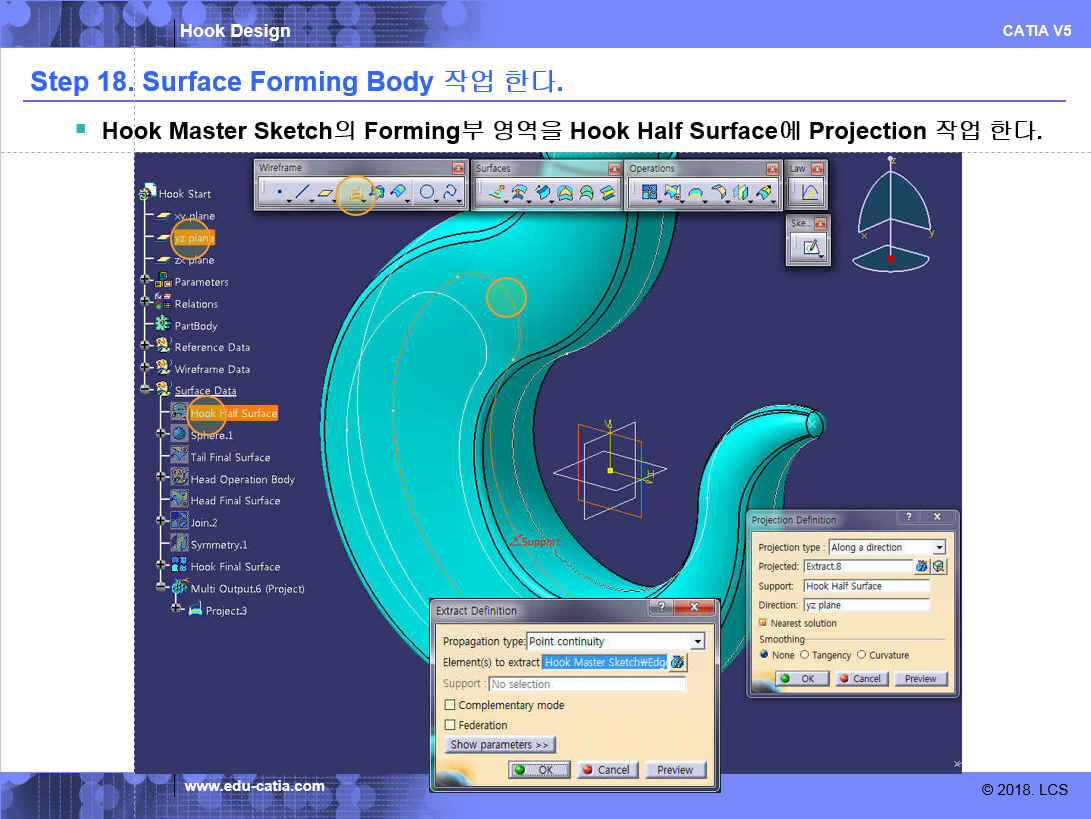Click the Projection tool in Wireframe toolbar
This screenshot has height=819, width=1091.
coord(355,193)
